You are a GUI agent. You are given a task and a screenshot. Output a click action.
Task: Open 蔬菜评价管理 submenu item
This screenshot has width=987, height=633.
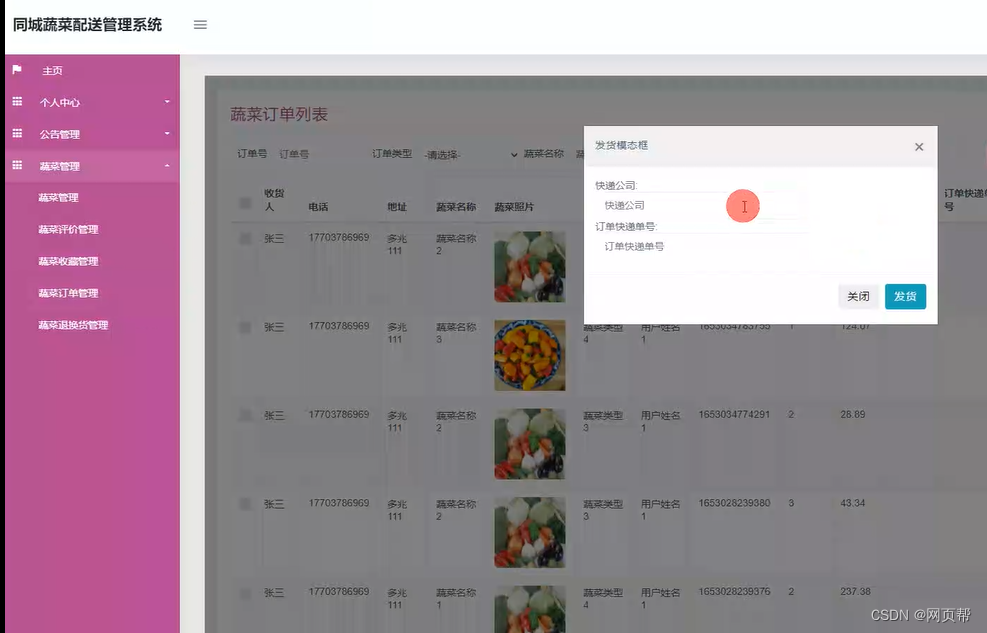pos(68,230)
